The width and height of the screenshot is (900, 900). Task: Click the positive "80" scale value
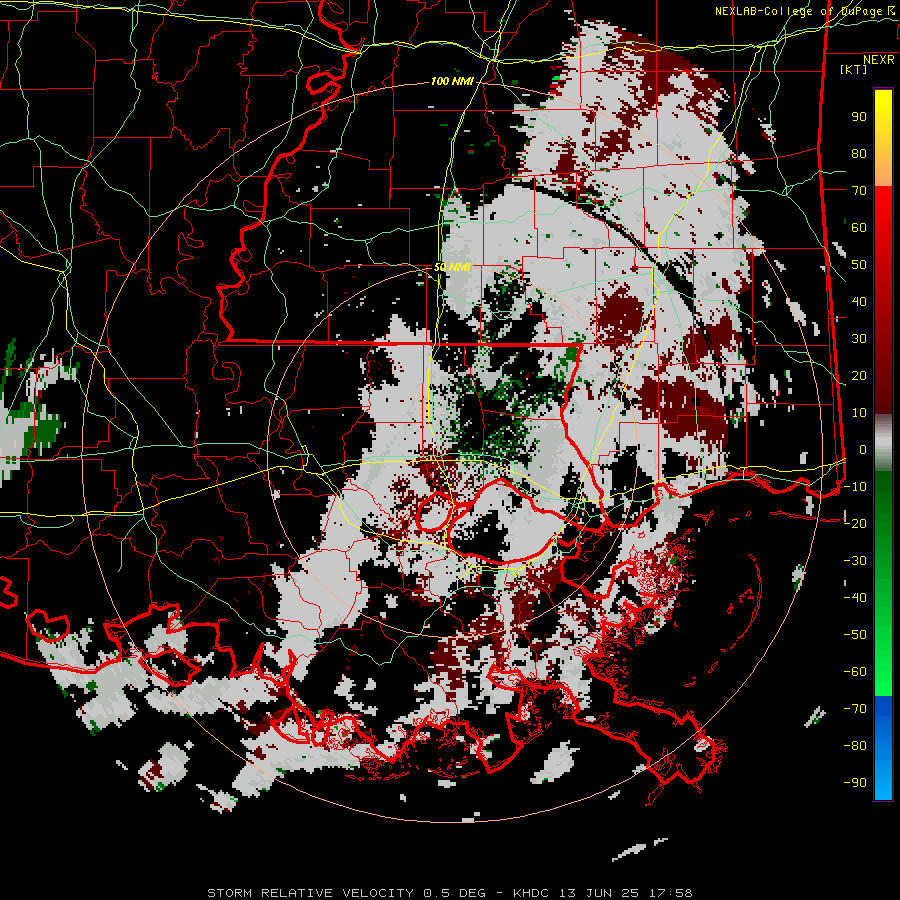[x=859, y=154]
